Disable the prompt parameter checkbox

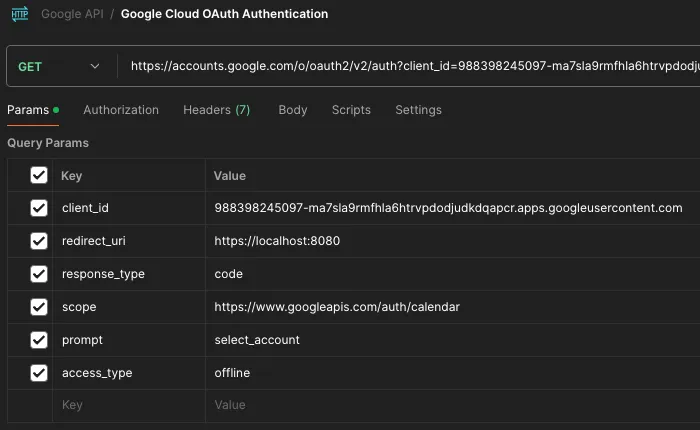[x=39, y=340]
